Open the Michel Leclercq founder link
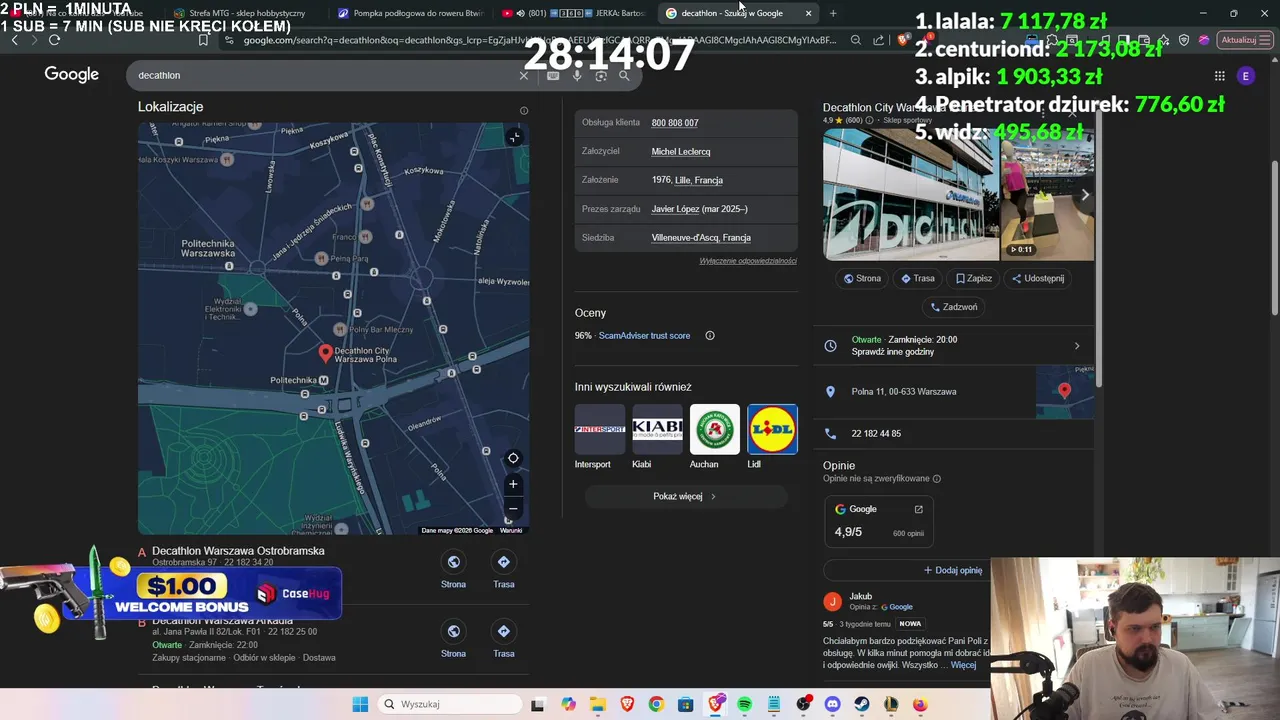 [681, 152]
